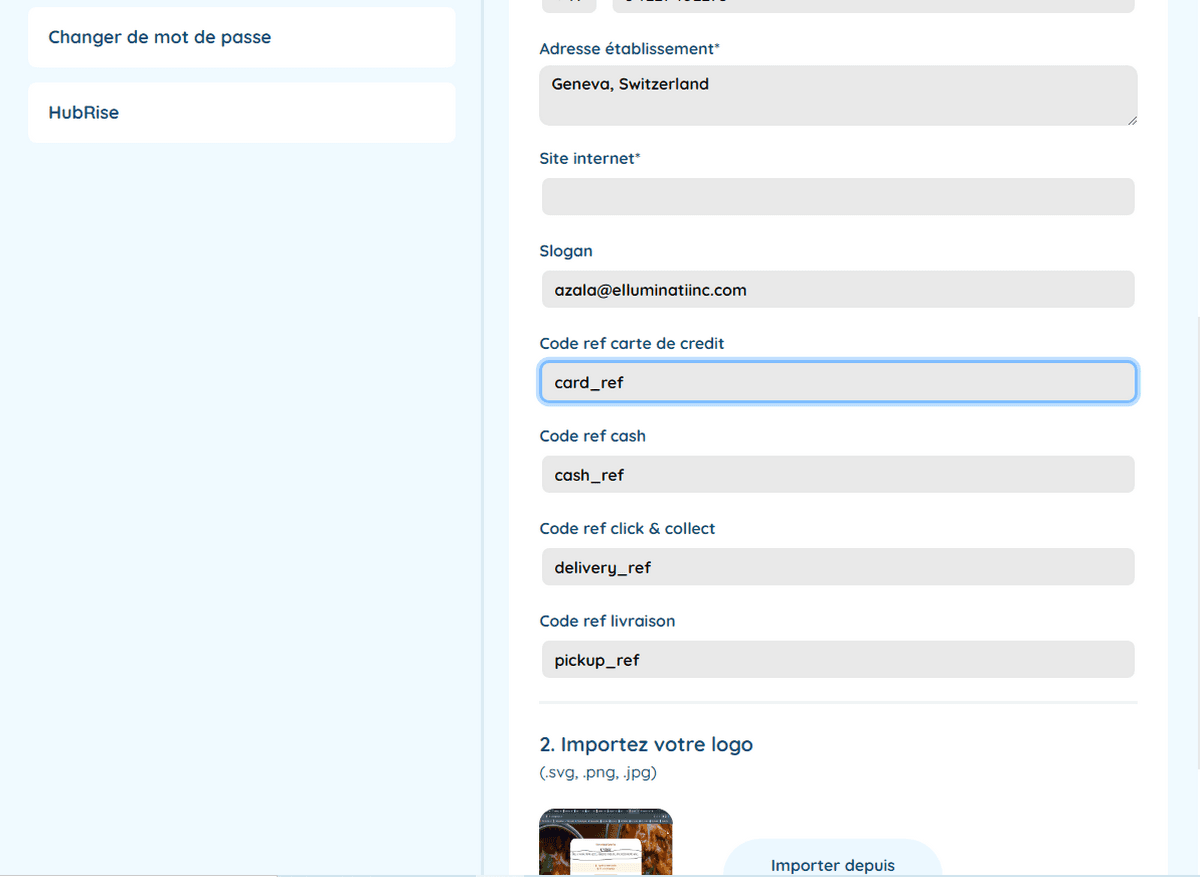This screenshot has height=877, width=1200.
Task: Click the '2. Importez votre logo' heading
Action: [645, 744]
